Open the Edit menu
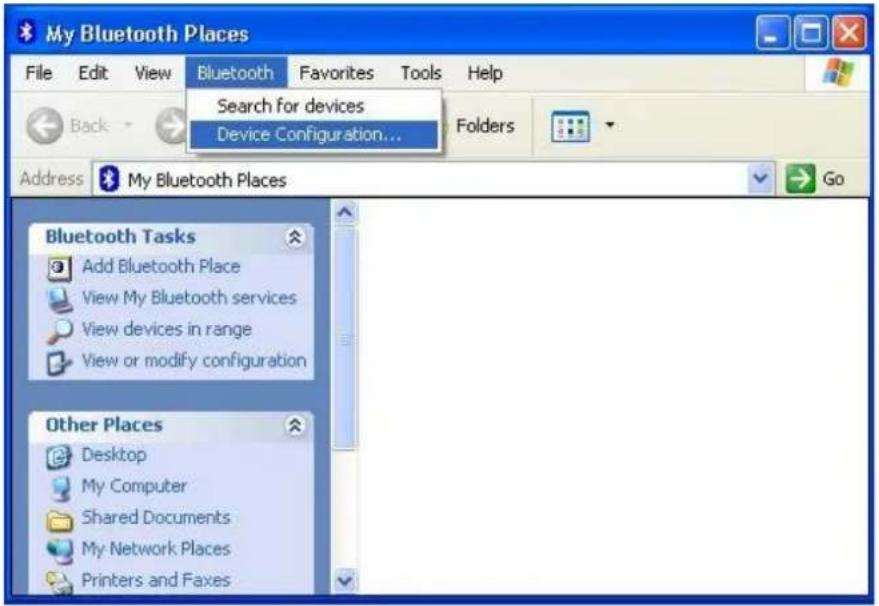 point(92,73)
